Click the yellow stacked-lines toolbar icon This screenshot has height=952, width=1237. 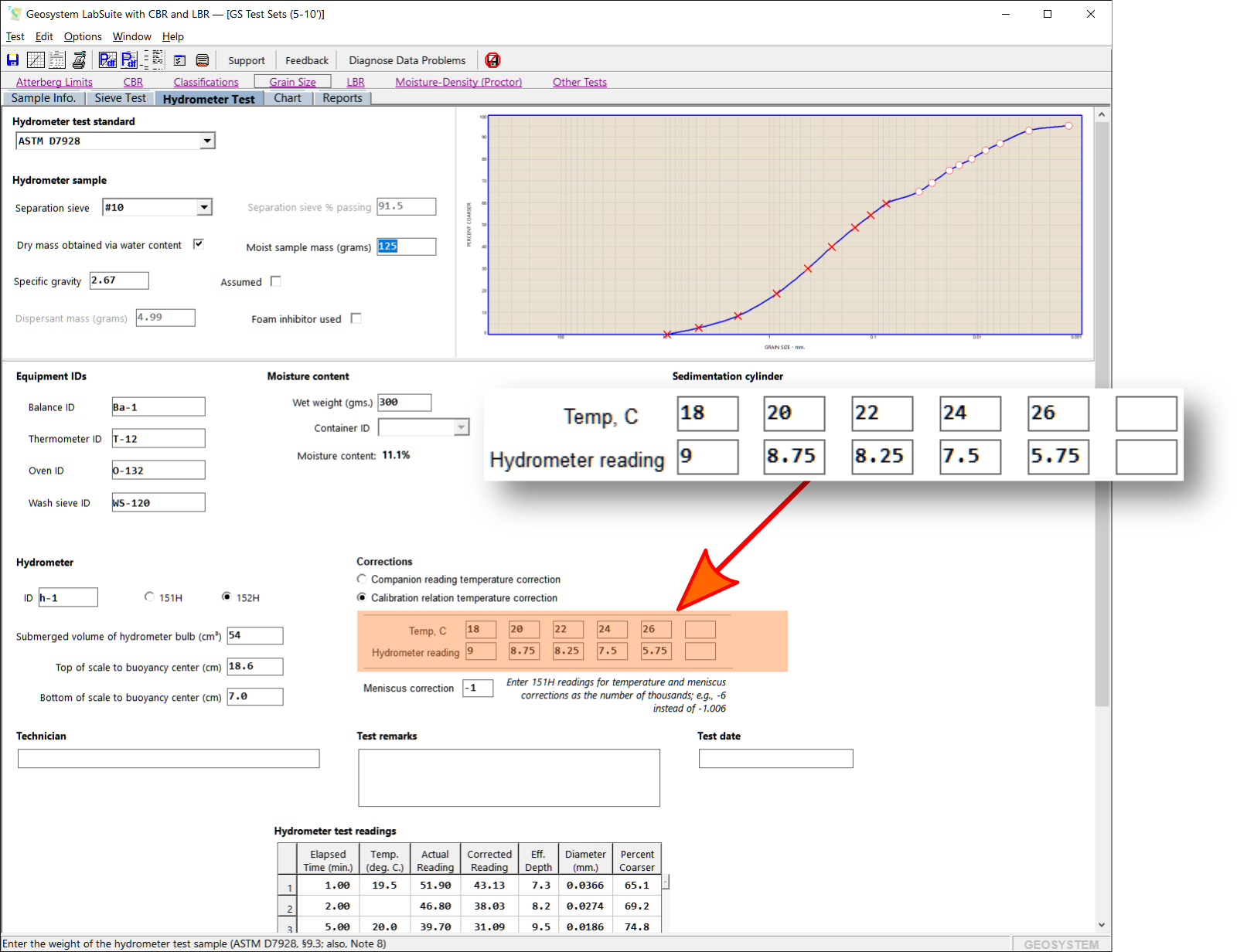pyautogui.click(x=203, y=60)
